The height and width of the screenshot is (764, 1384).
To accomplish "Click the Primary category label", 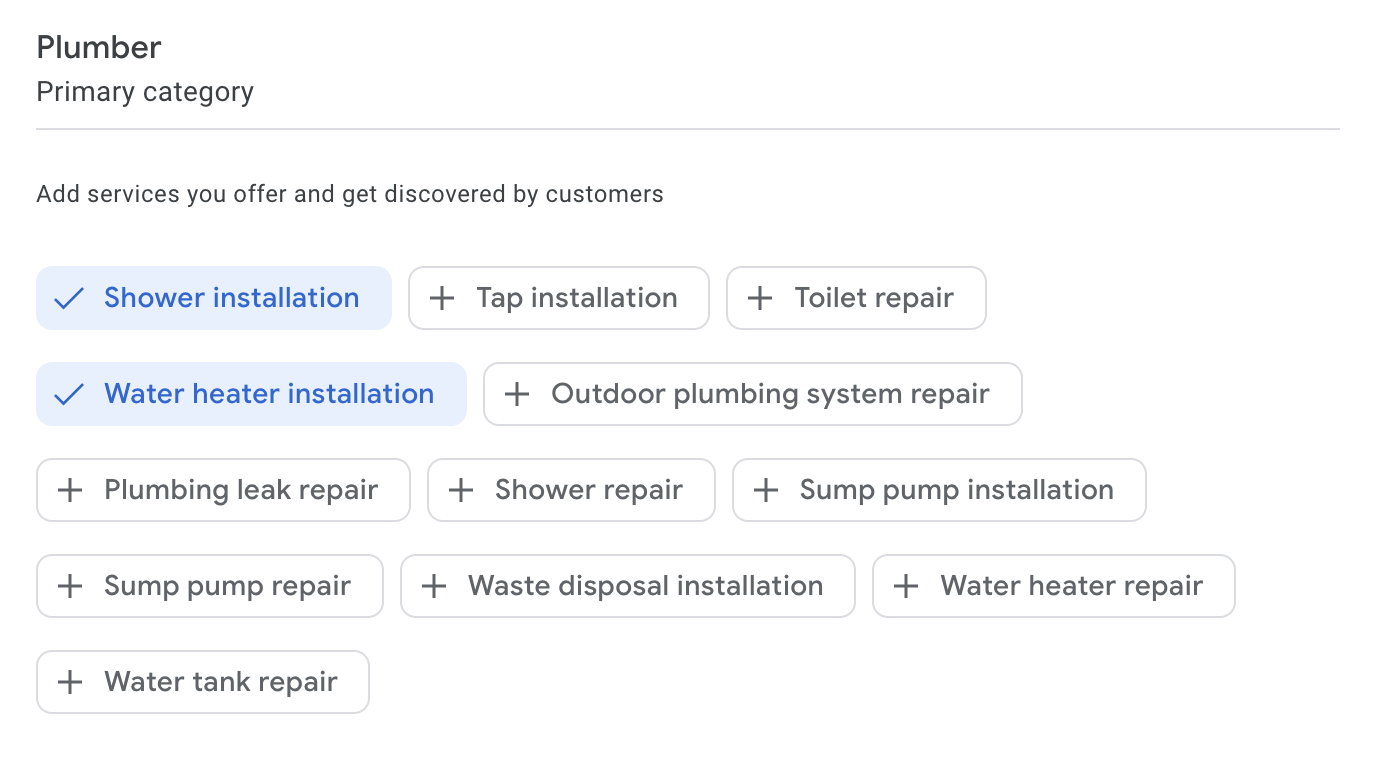I will (145, 92).
